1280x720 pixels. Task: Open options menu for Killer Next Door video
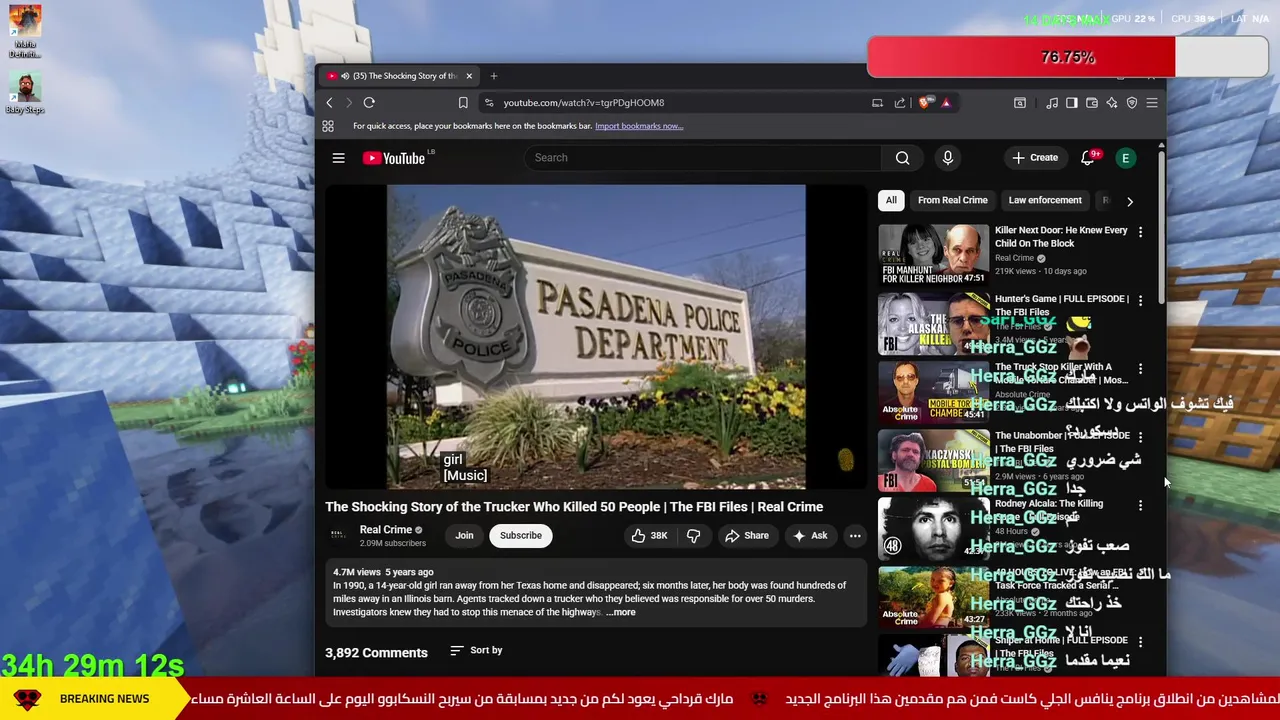1140,232
